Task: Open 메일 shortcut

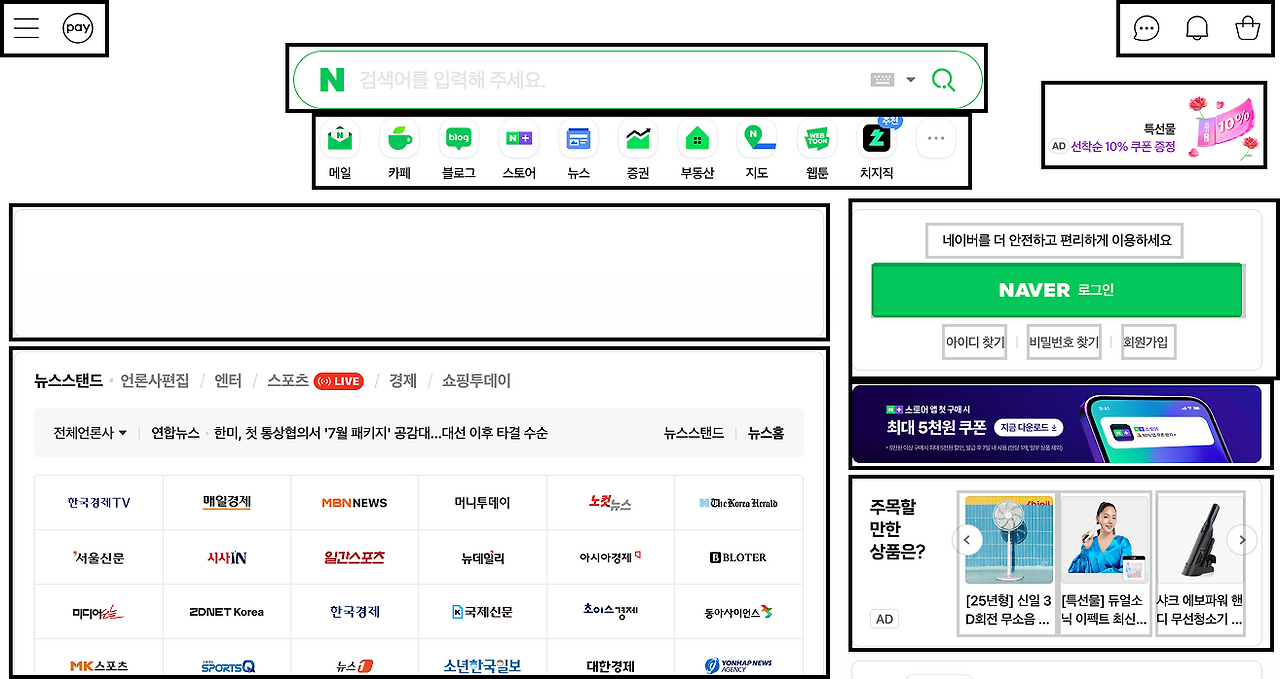Action: pyautogui.click(x=340, y=152)
